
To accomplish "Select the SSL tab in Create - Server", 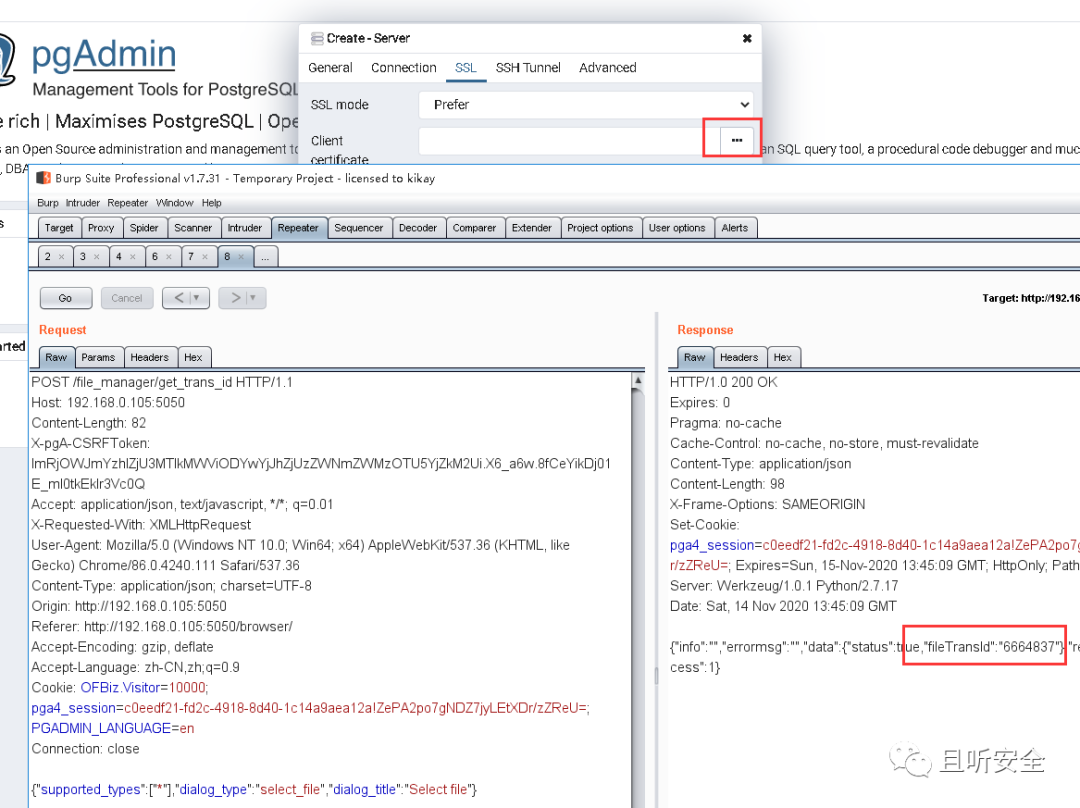I will [x=466, y=68].
